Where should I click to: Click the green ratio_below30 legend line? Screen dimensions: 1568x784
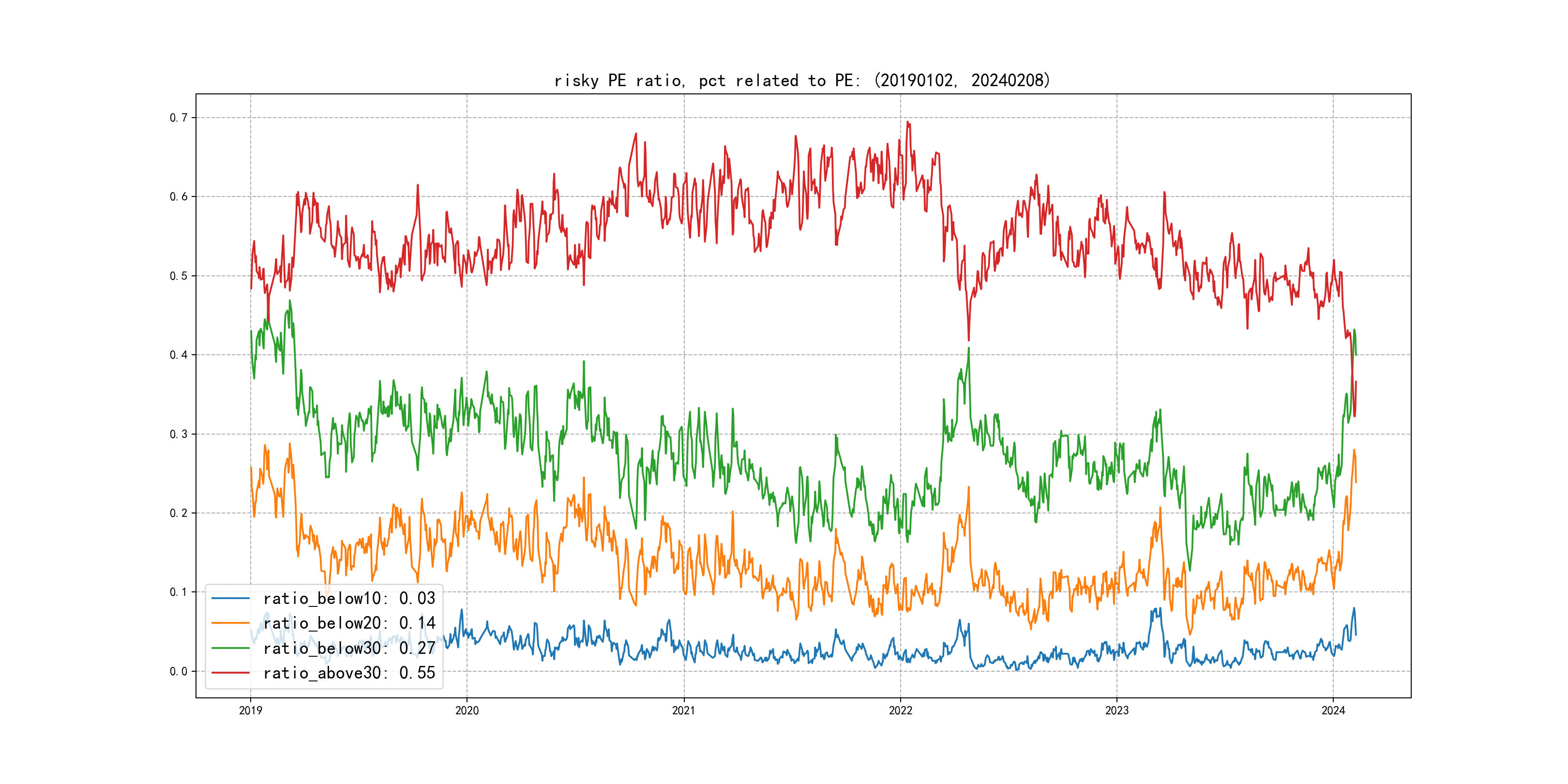pos(231,648)
